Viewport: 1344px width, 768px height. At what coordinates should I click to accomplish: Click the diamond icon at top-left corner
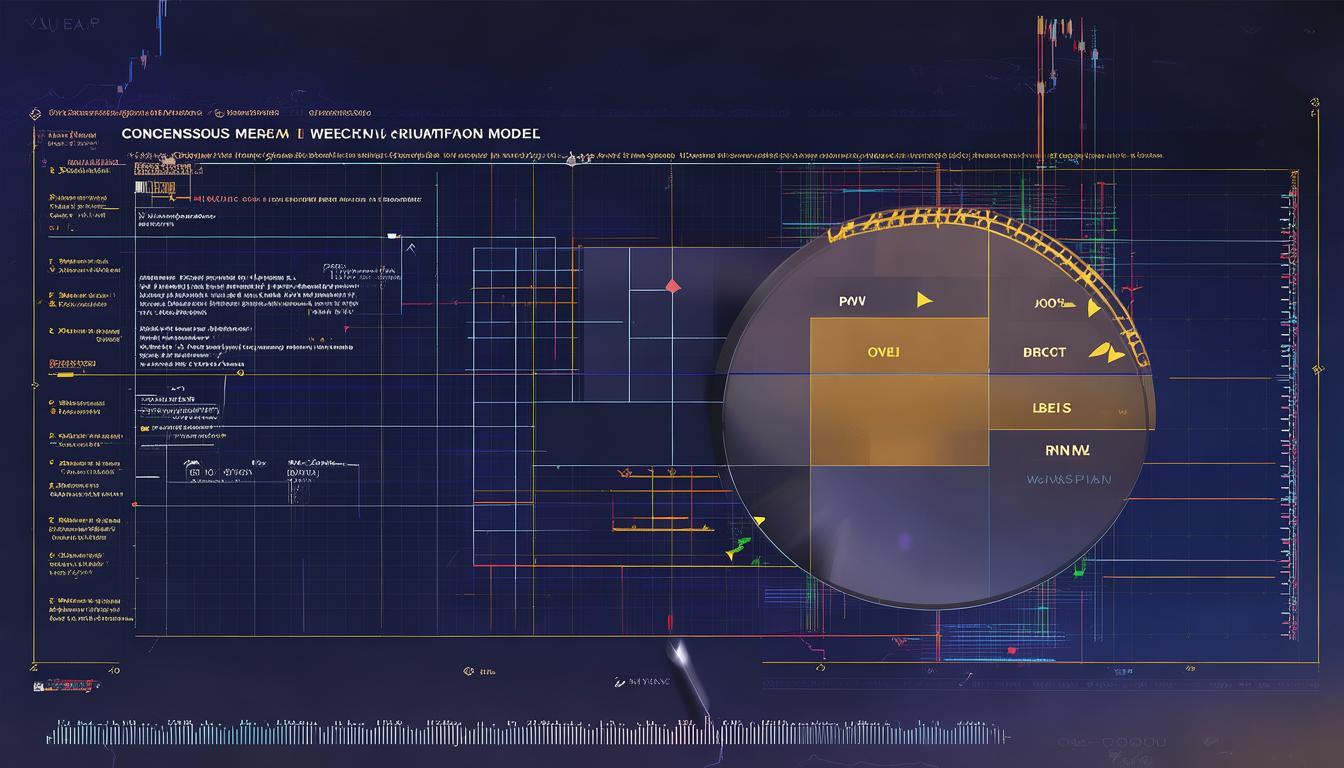tap(36, 114)
